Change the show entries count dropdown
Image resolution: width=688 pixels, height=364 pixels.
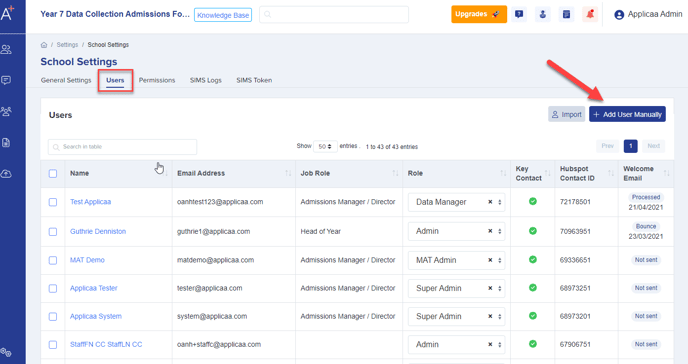[325, 146]
